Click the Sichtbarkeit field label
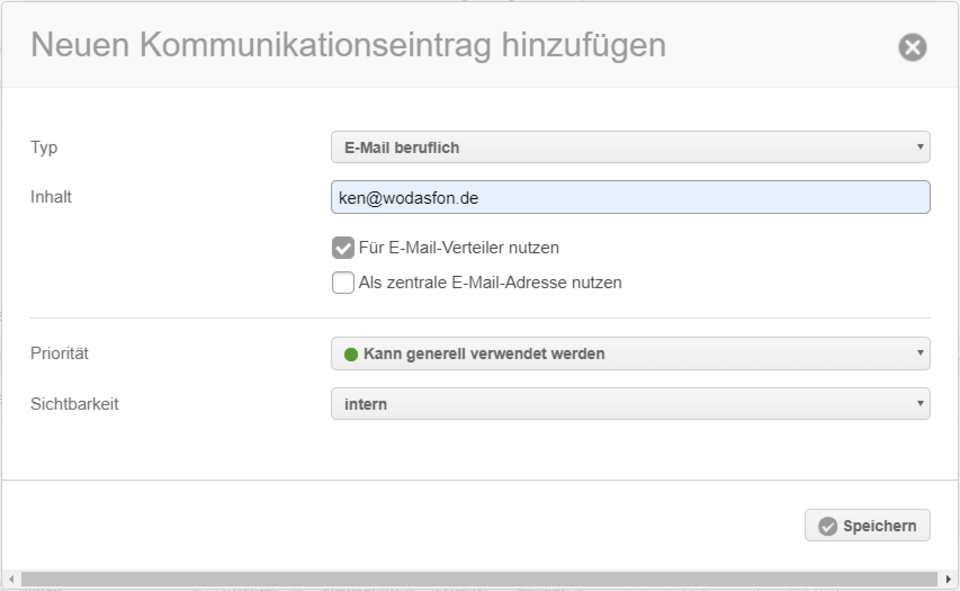The width and height of the screenshot is (960, 591). [75, 404]
